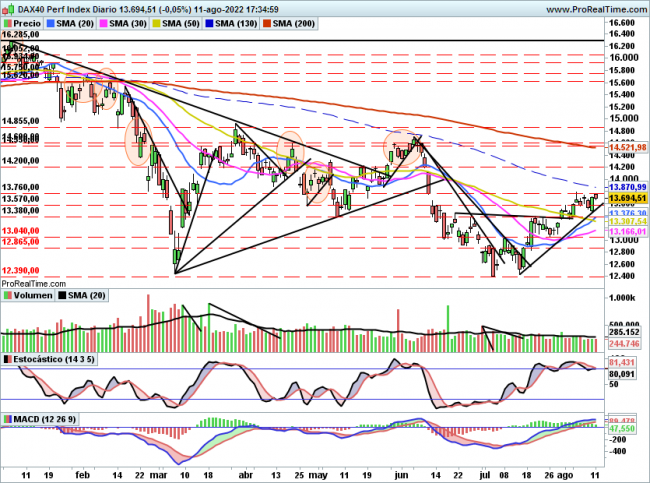The image size is (650, 483).
Task: Click the Precio legend candle icon
Action: tap(9, 22)
